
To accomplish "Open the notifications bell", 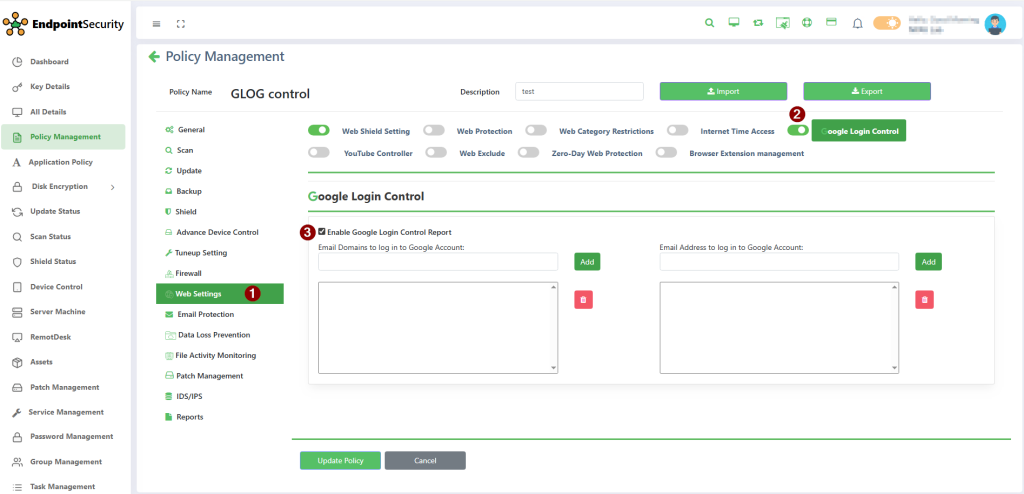I will (x=857, y=23).
